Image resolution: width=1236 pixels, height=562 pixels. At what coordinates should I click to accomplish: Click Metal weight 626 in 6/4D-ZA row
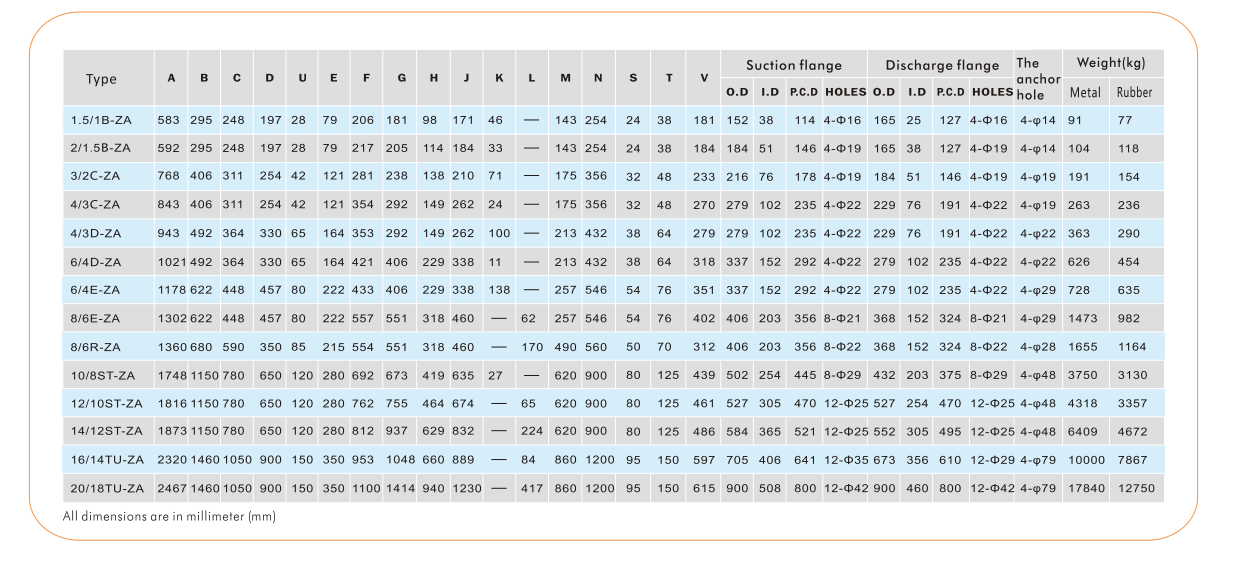pos(1079,262)
